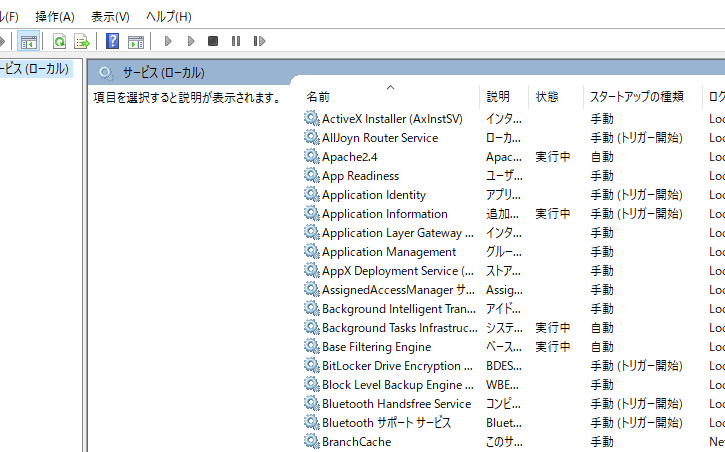Select the Application Layer Gateway service
Screen dimensions: 725x452
click(x=398, y=233)
